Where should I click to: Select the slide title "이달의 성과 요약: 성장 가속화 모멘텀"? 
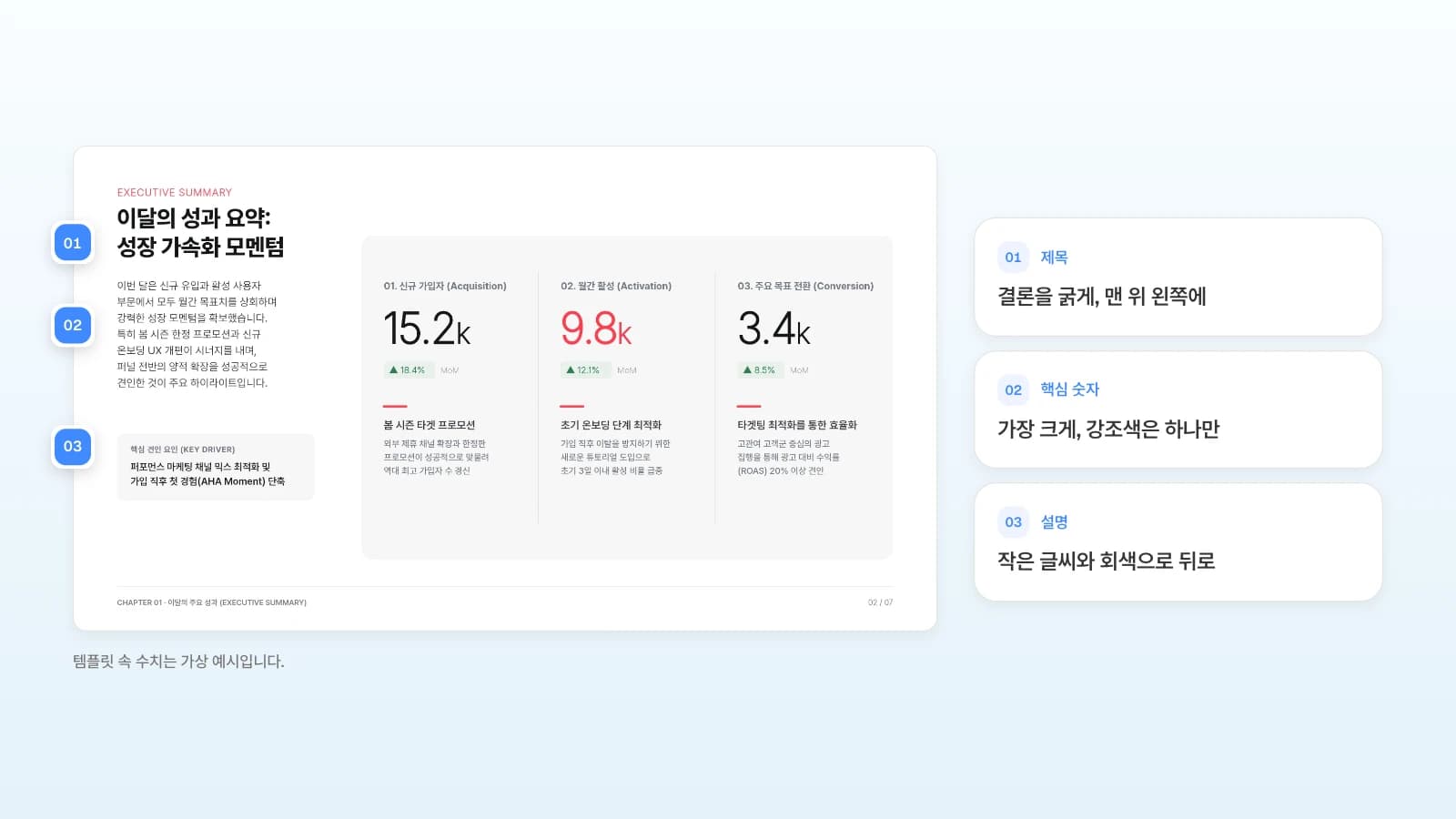[200, 232]
